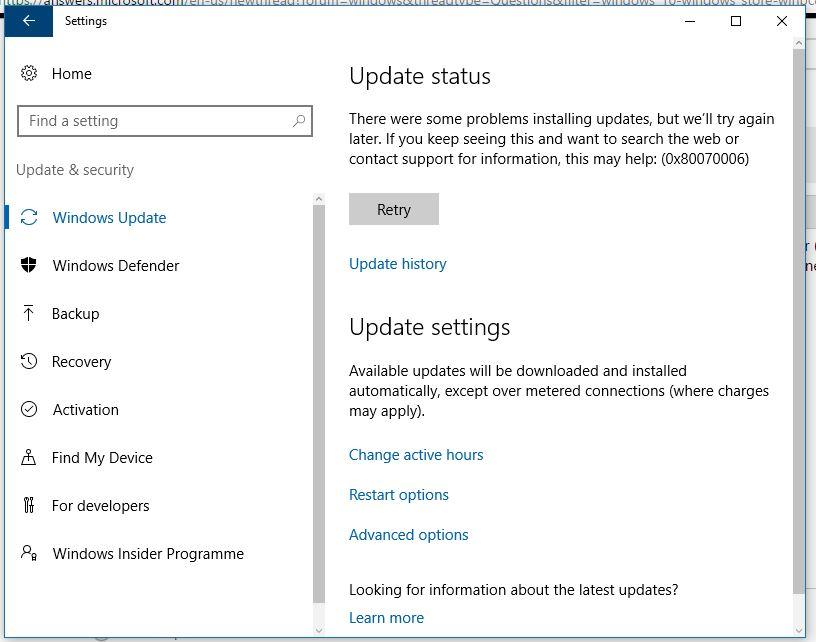Click the Find My Device person icon

click(29, 458)
